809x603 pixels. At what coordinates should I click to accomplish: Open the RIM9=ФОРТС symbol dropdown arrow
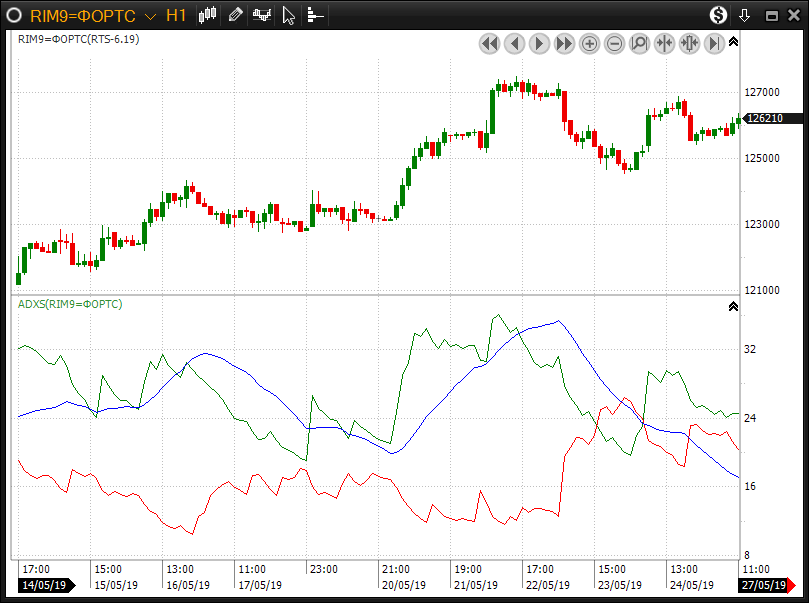pyautogui.click(x=149, y=16)
